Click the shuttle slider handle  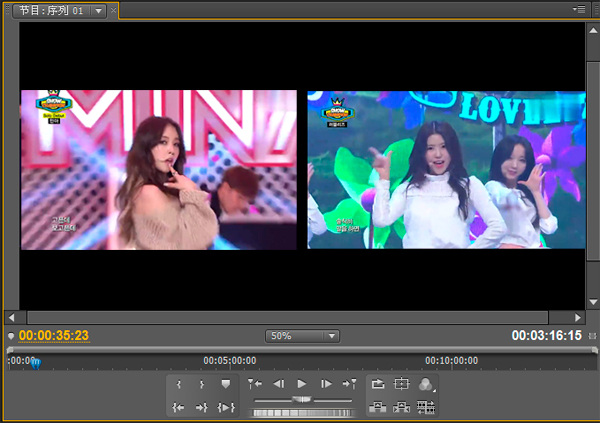(302, 400)
